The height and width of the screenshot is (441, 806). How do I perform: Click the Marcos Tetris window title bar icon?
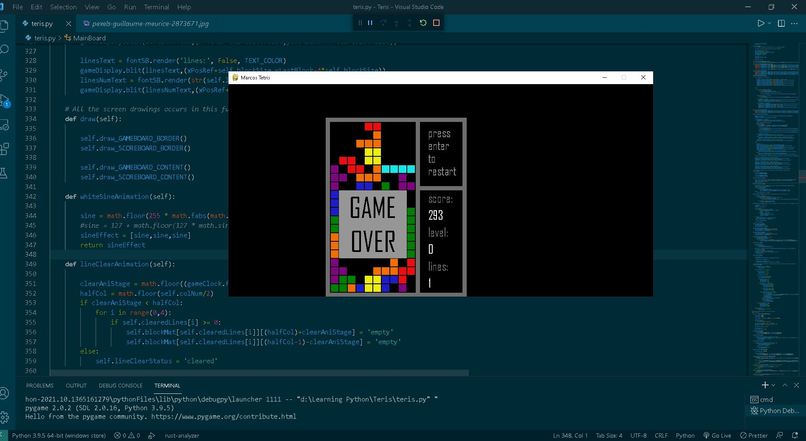pos(235,78)
